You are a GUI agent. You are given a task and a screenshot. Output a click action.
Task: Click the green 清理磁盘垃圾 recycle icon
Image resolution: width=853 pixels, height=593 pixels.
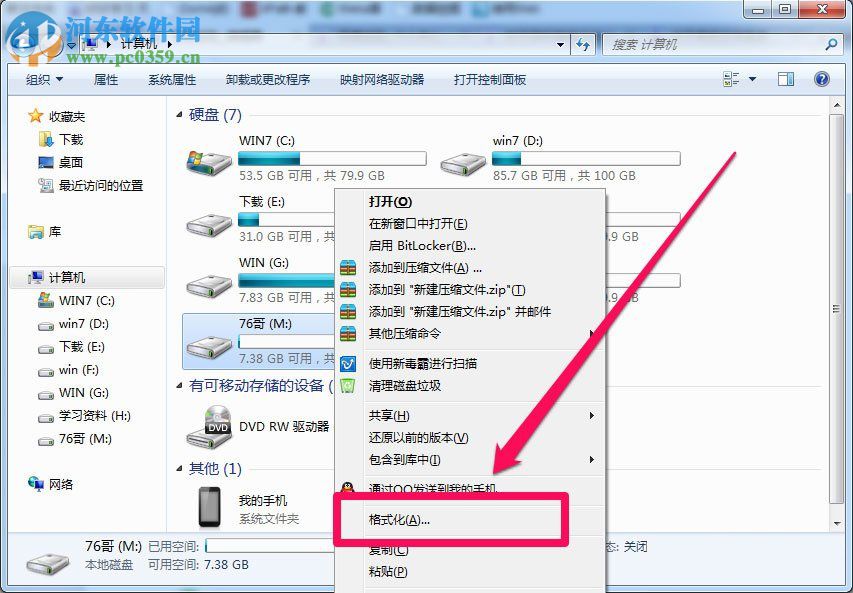pyautogui.click(x=349, y=384)
